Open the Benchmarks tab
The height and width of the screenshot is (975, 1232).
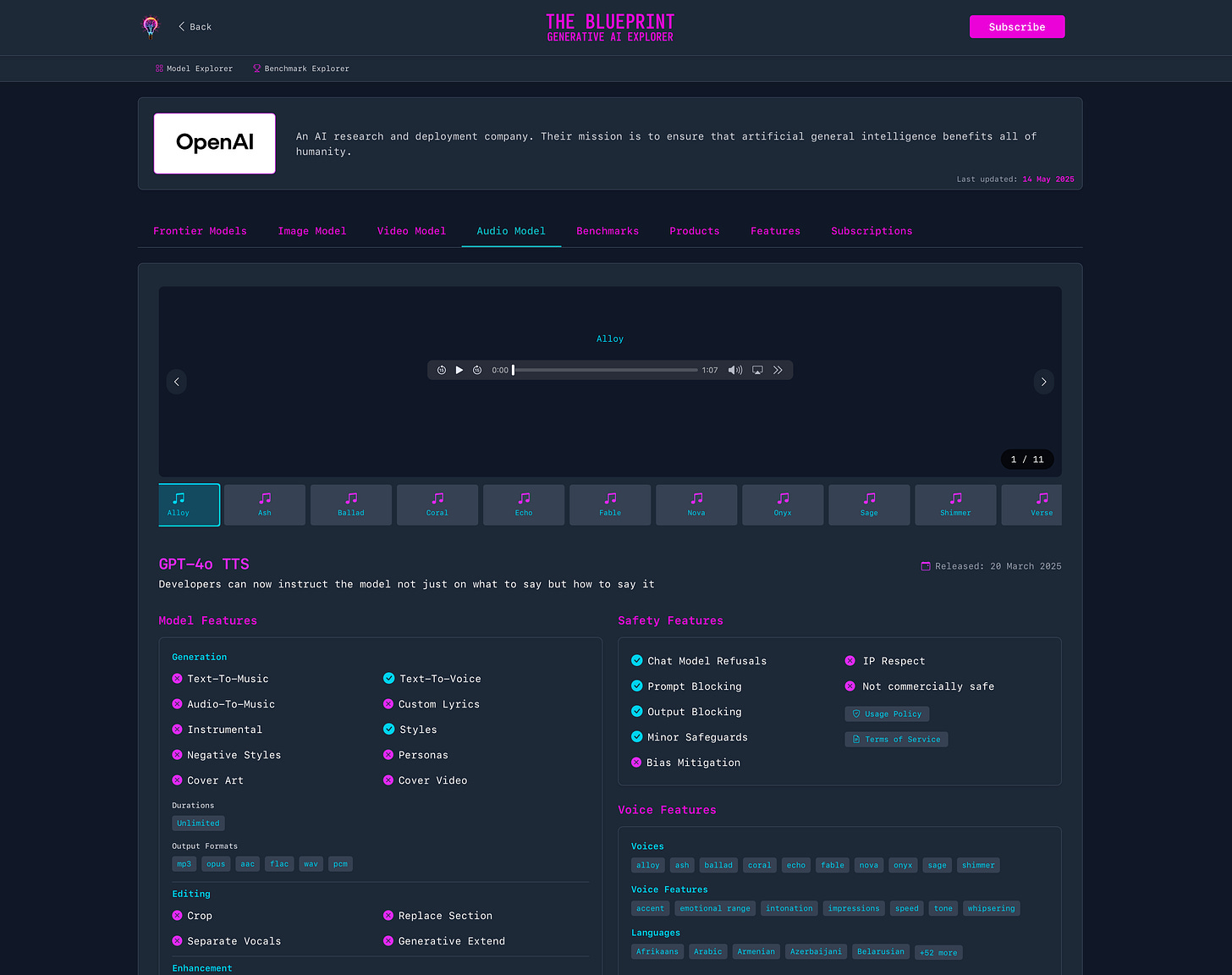coord(608,231)
